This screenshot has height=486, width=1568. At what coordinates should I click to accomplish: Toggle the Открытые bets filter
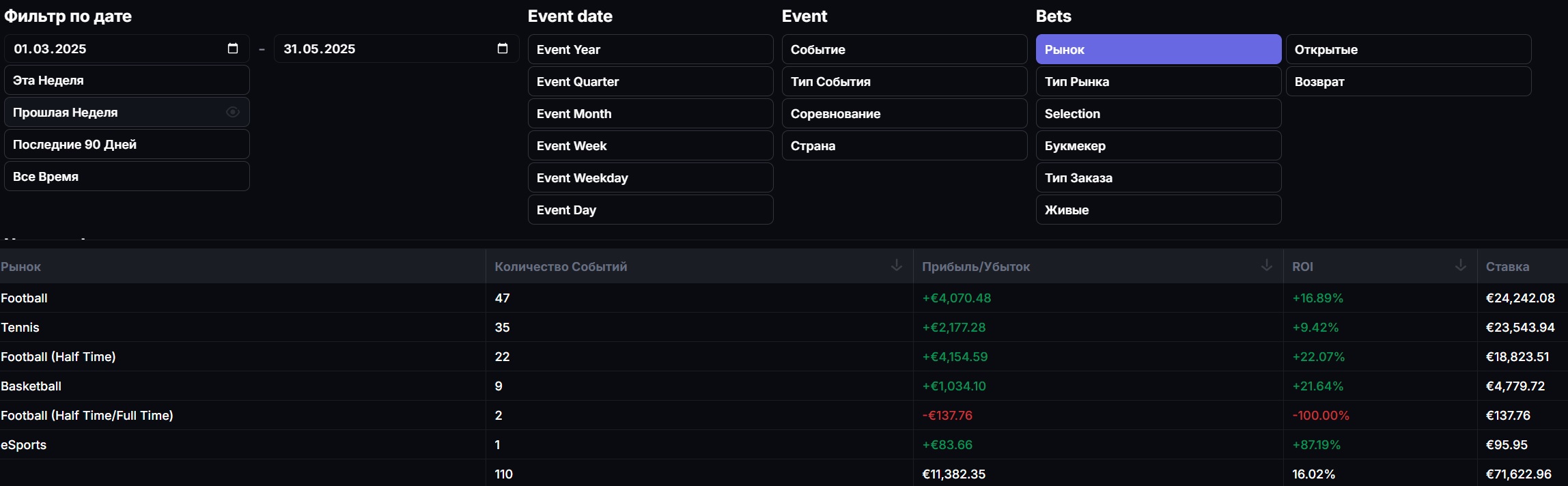point(1408,49)
